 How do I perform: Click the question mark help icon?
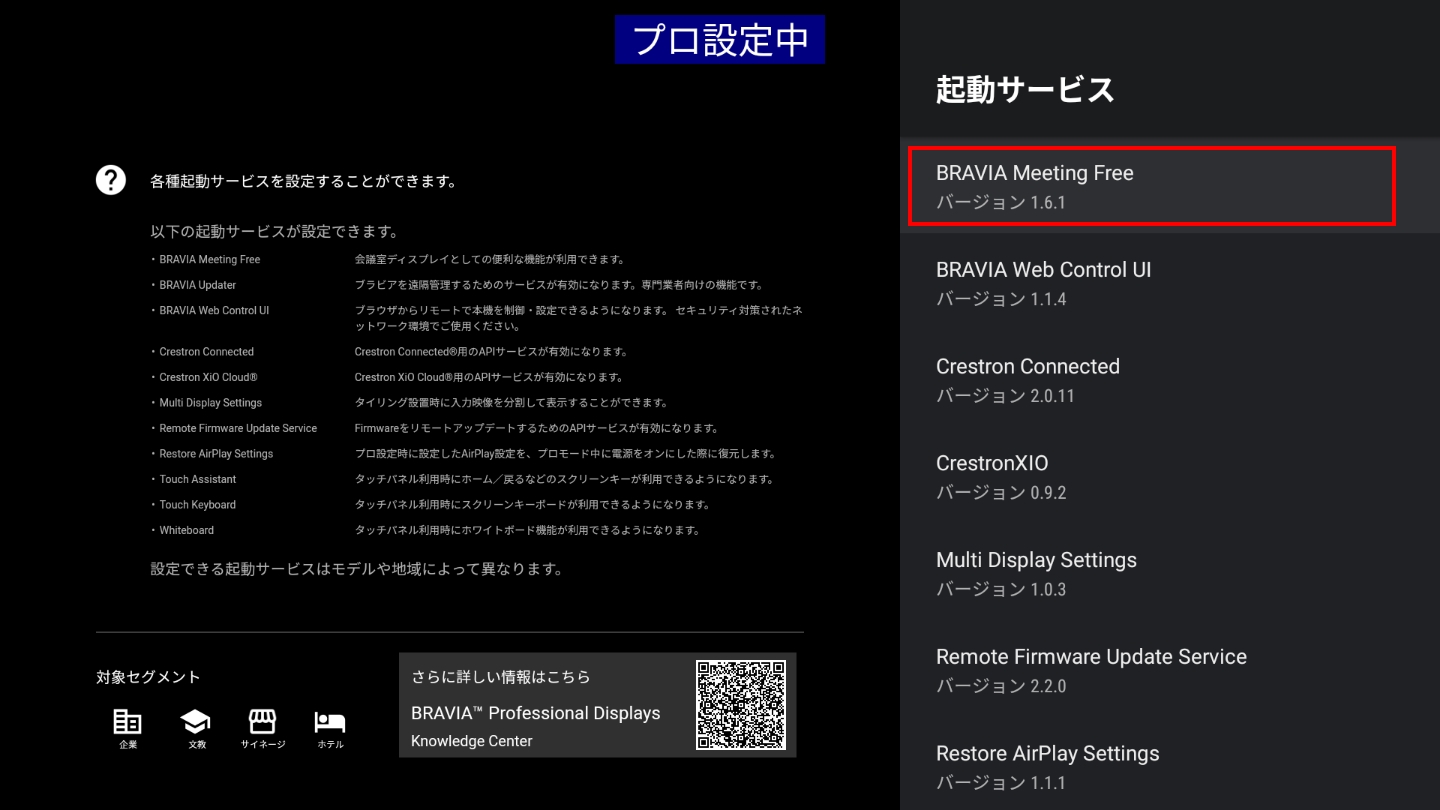tap(110, 181)
